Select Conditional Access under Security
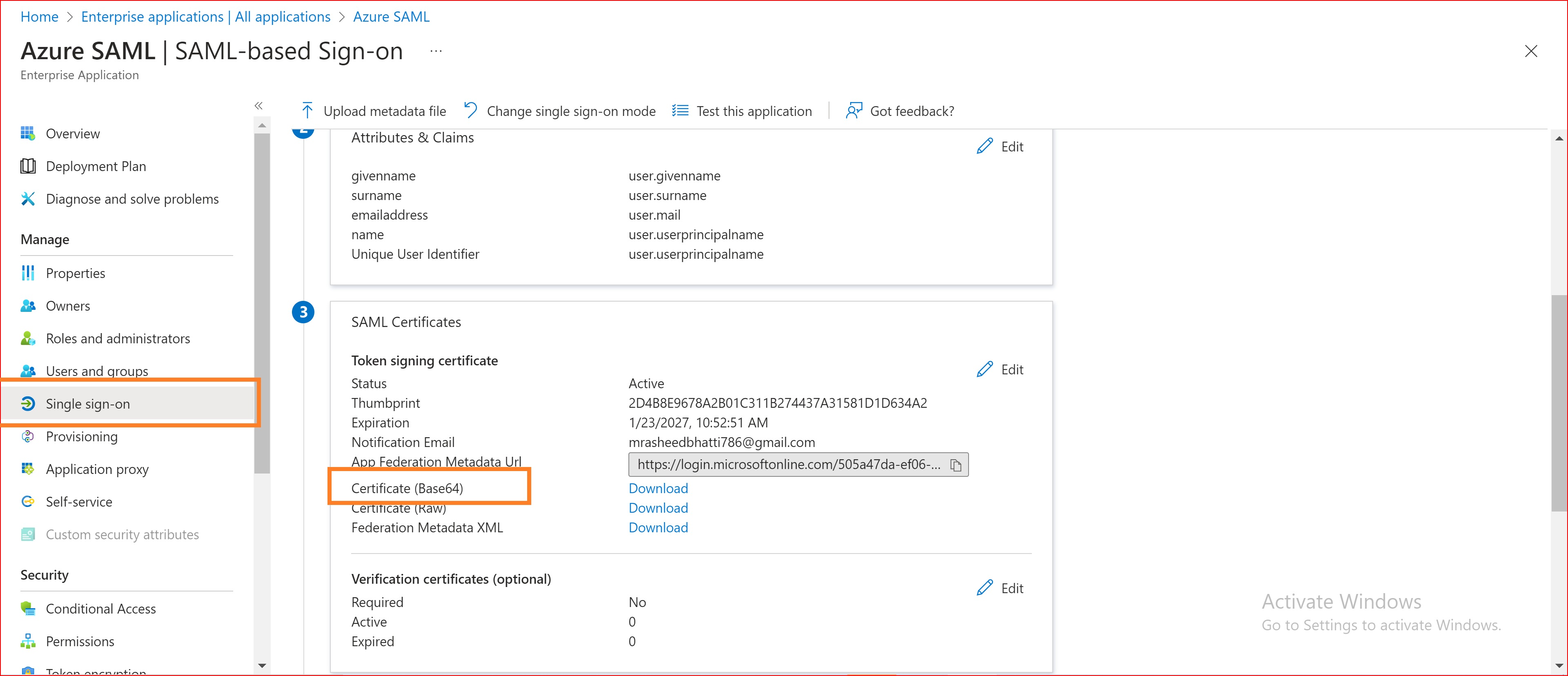The height and width of the screenshot is (676, 1568). [x=101, y=609]
